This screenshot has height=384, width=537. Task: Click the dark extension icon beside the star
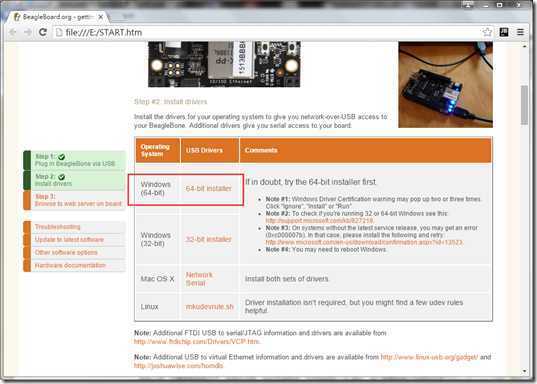[504, 32]
